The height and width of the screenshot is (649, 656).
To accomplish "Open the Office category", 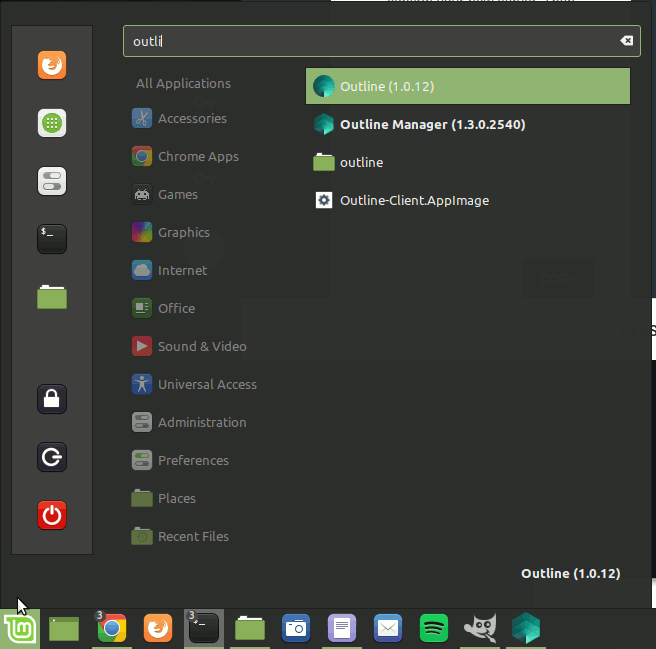I will [164, 309].
